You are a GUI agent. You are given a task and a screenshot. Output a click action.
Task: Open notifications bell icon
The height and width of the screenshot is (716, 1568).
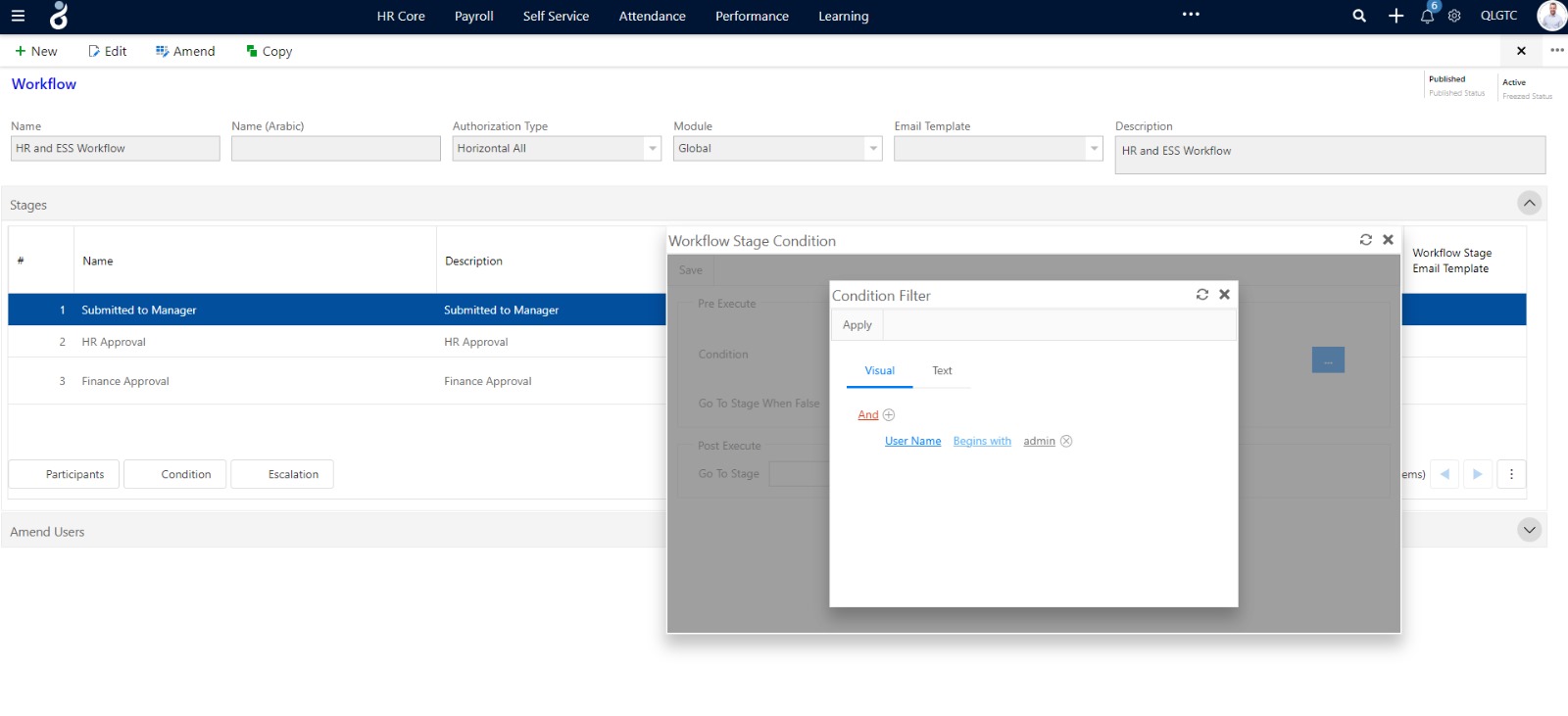click(x=1427, y=17)
